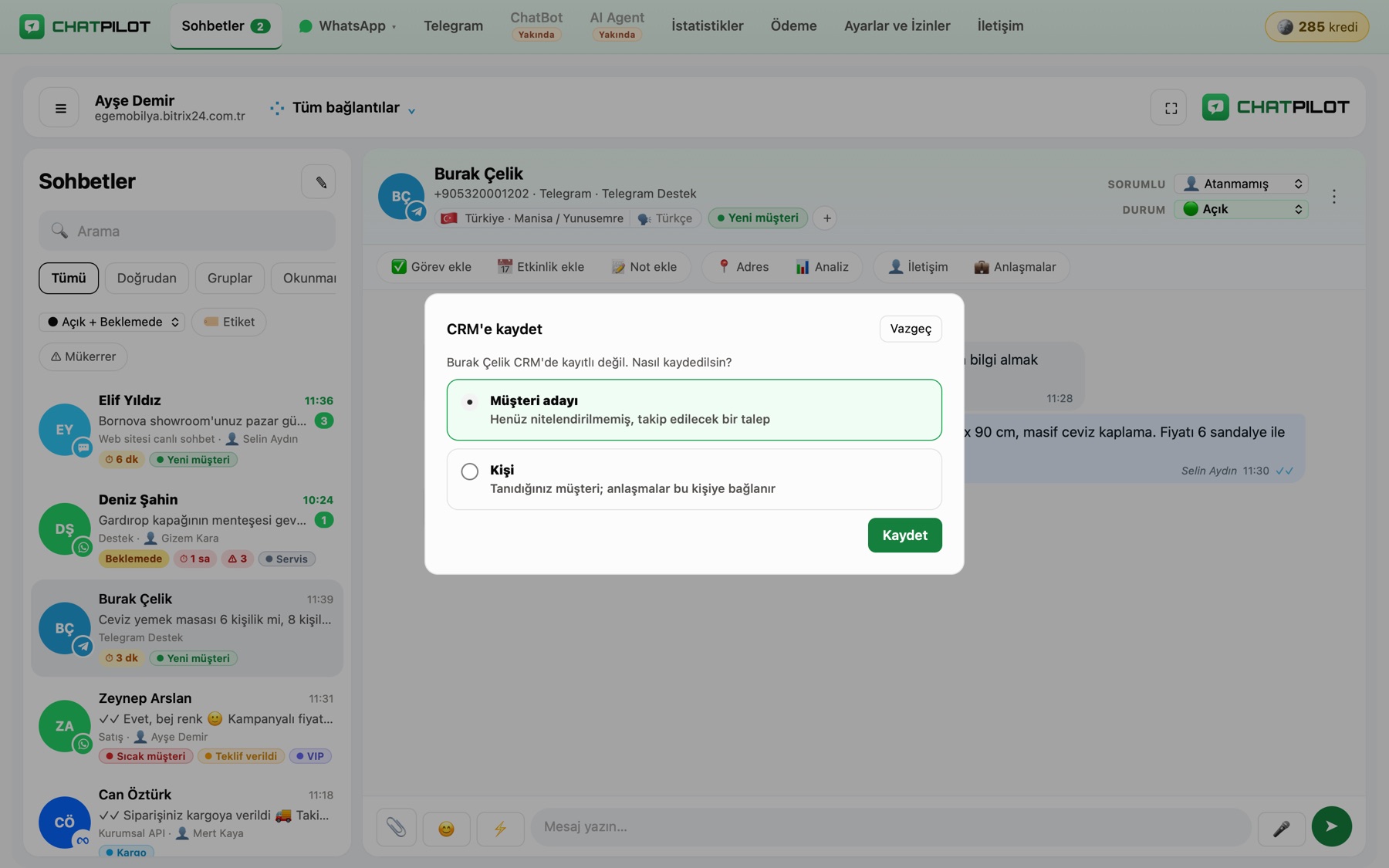
Task: Expand the WhatsApp menu dropdown
Action: 347,26
